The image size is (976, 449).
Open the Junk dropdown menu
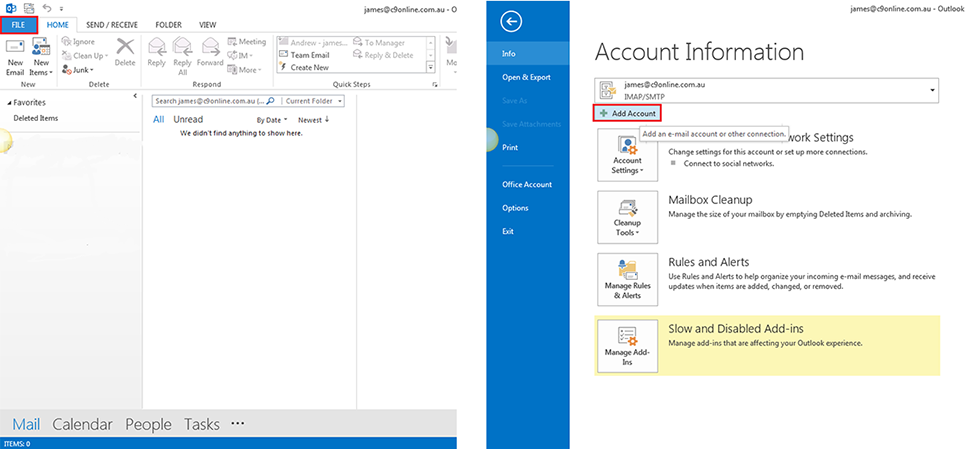coord(78,70)
